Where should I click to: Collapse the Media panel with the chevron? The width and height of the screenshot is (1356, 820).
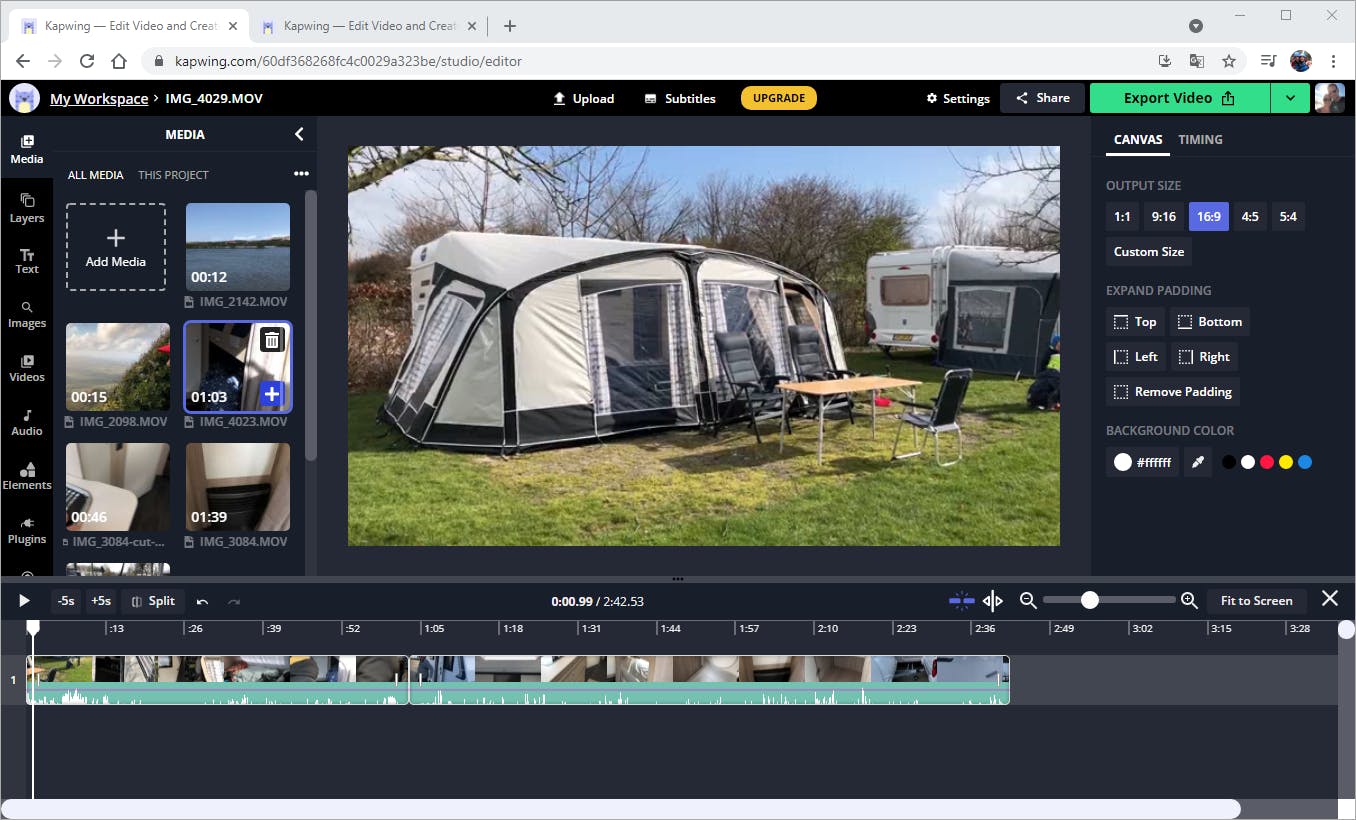(299, 134)
